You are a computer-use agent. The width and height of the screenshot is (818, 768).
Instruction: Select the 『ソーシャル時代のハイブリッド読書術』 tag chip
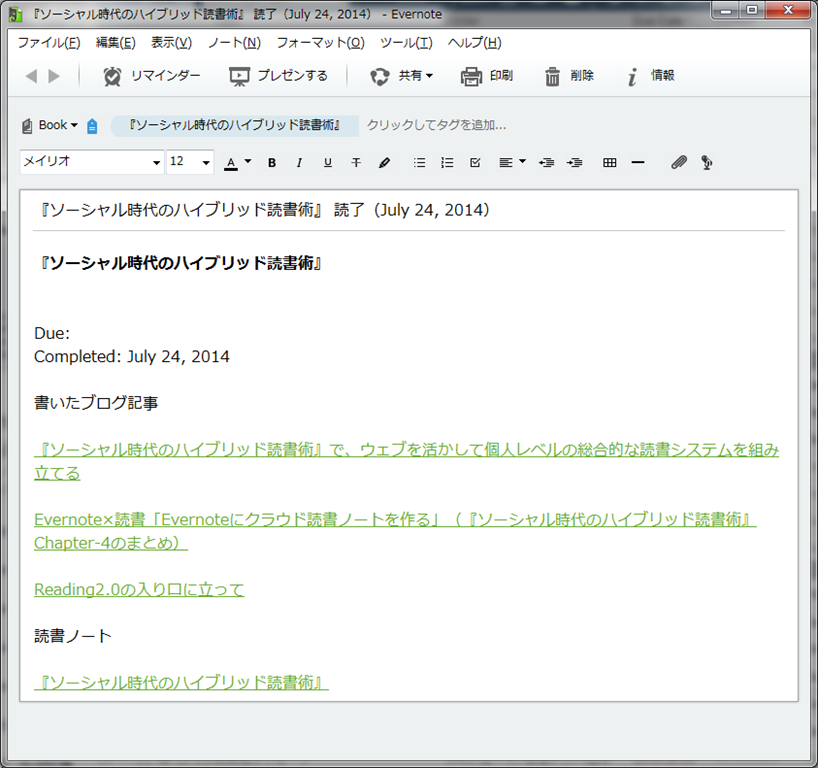pyautogui.click(x=235, y=125)
